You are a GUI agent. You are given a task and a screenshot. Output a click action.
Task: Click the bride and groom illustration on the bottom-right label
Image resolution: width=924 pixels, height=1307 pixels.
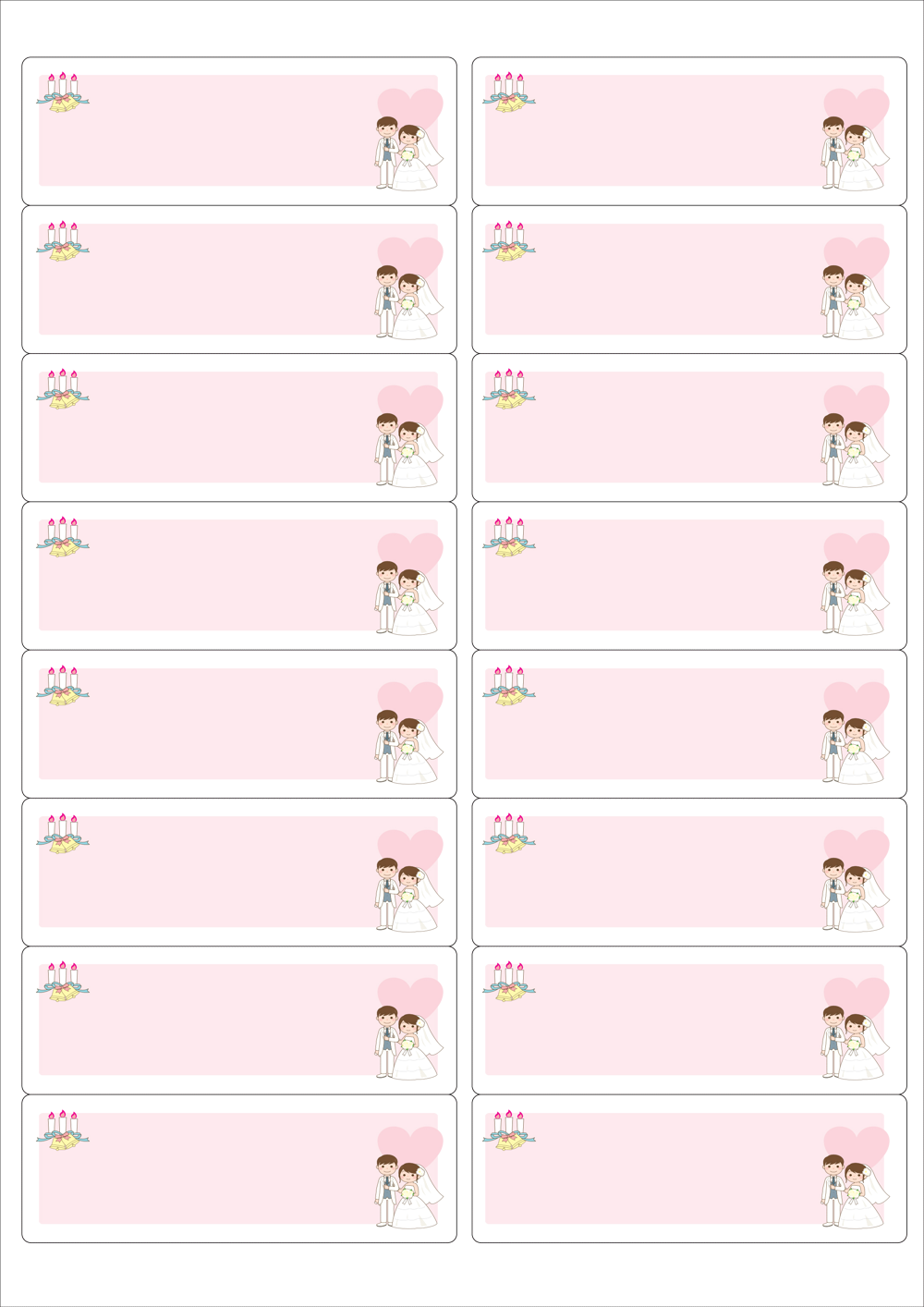(x=855, y=1191)
